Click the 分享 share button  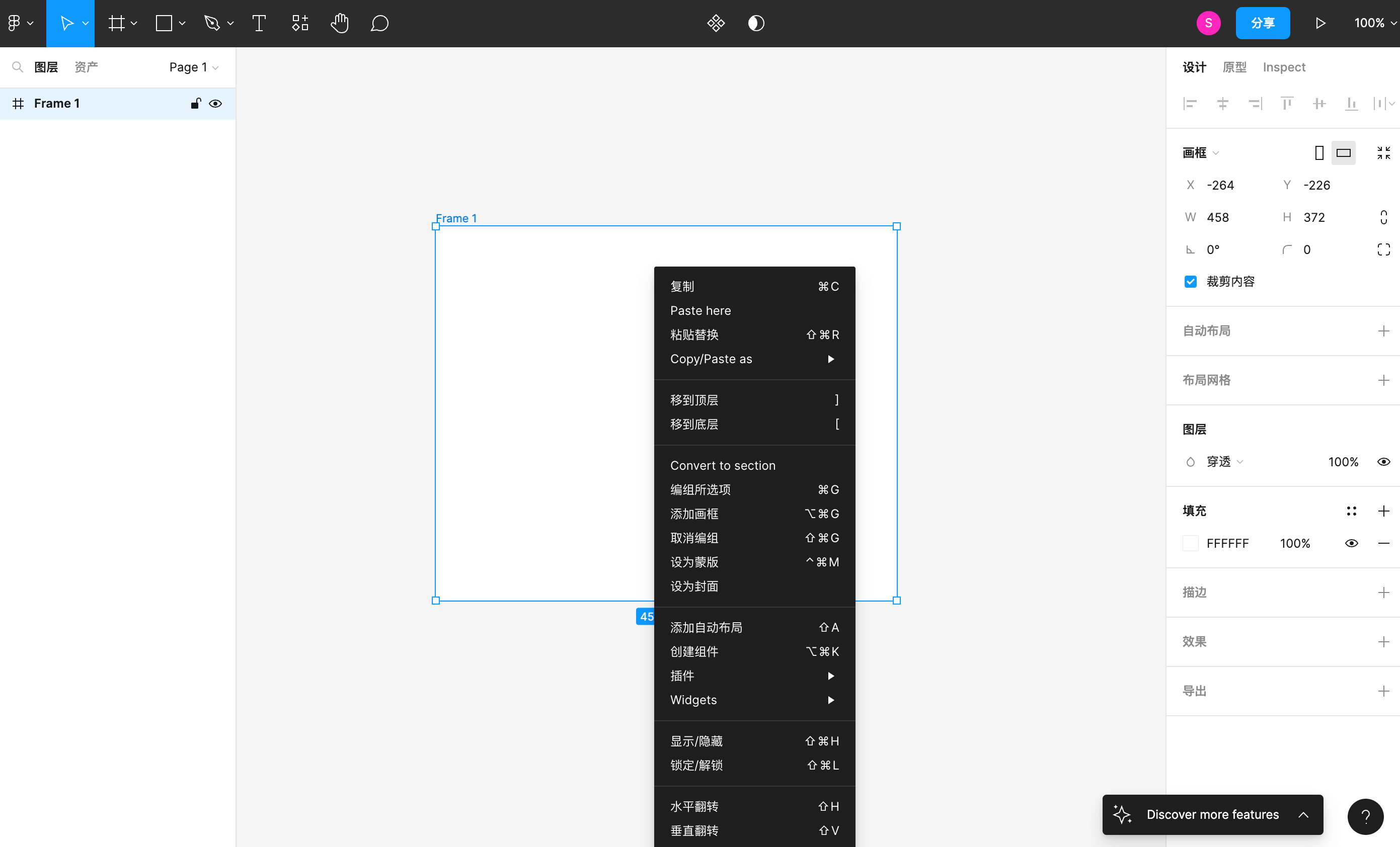pyautogui.click(x=1263, y=23)
